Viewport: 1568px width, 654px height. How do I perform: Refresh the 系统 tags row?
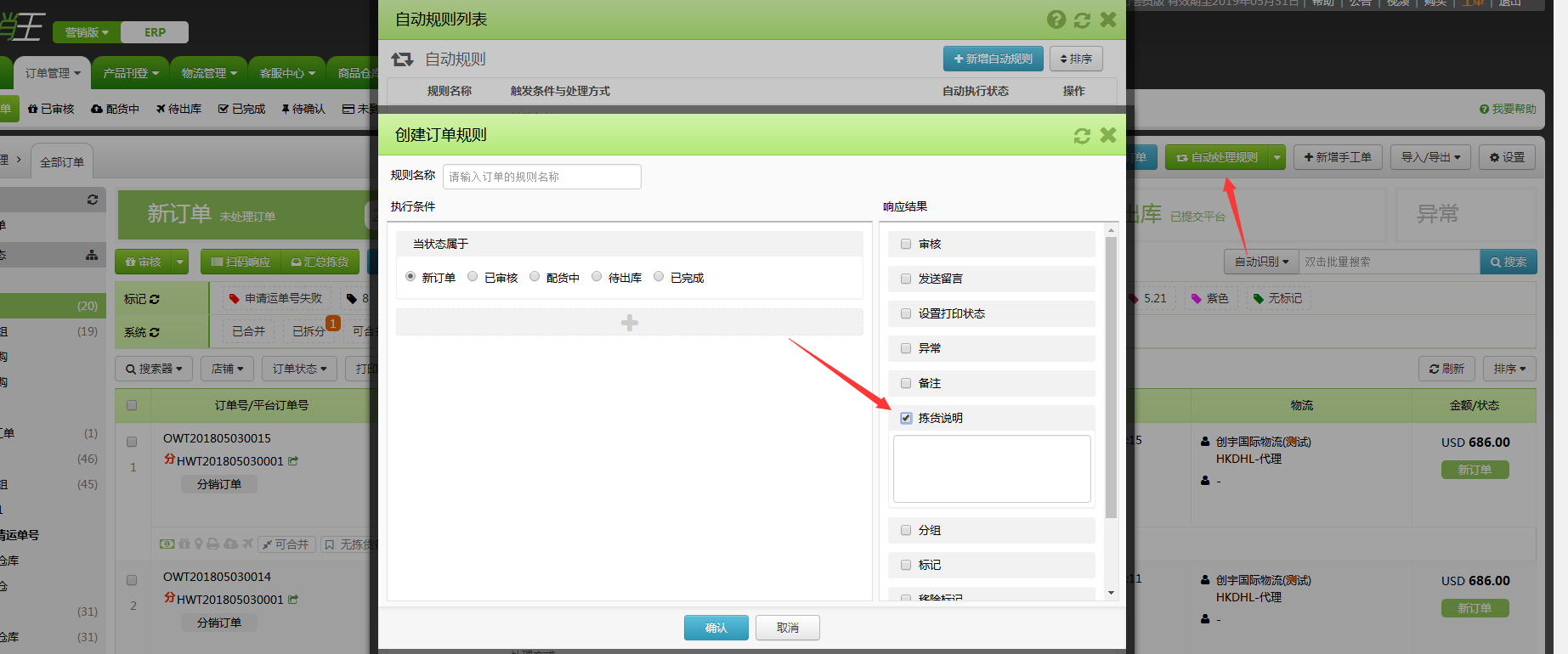pos(154,332)
